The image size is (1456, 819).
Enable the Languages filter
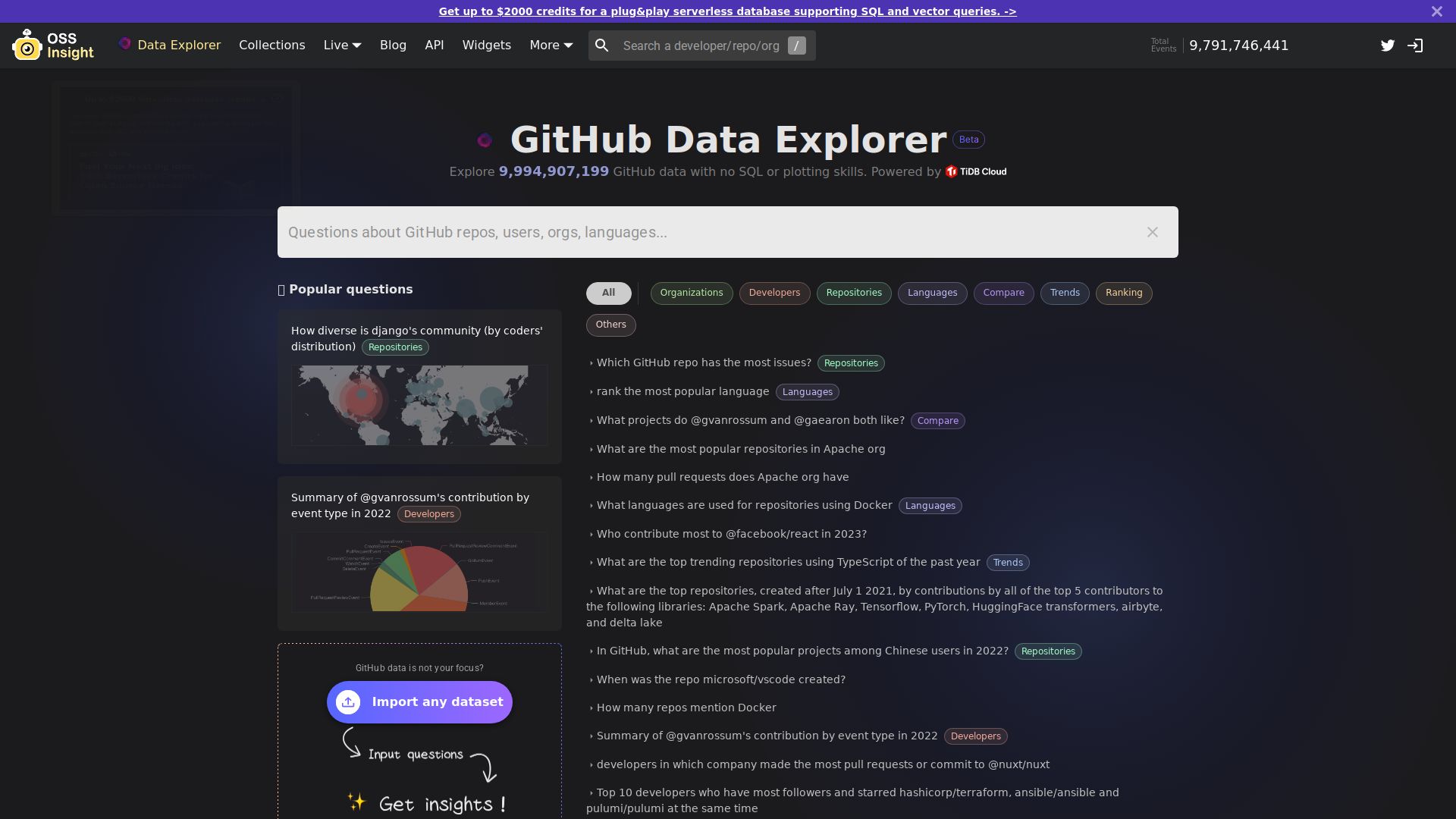click(932, 293)
